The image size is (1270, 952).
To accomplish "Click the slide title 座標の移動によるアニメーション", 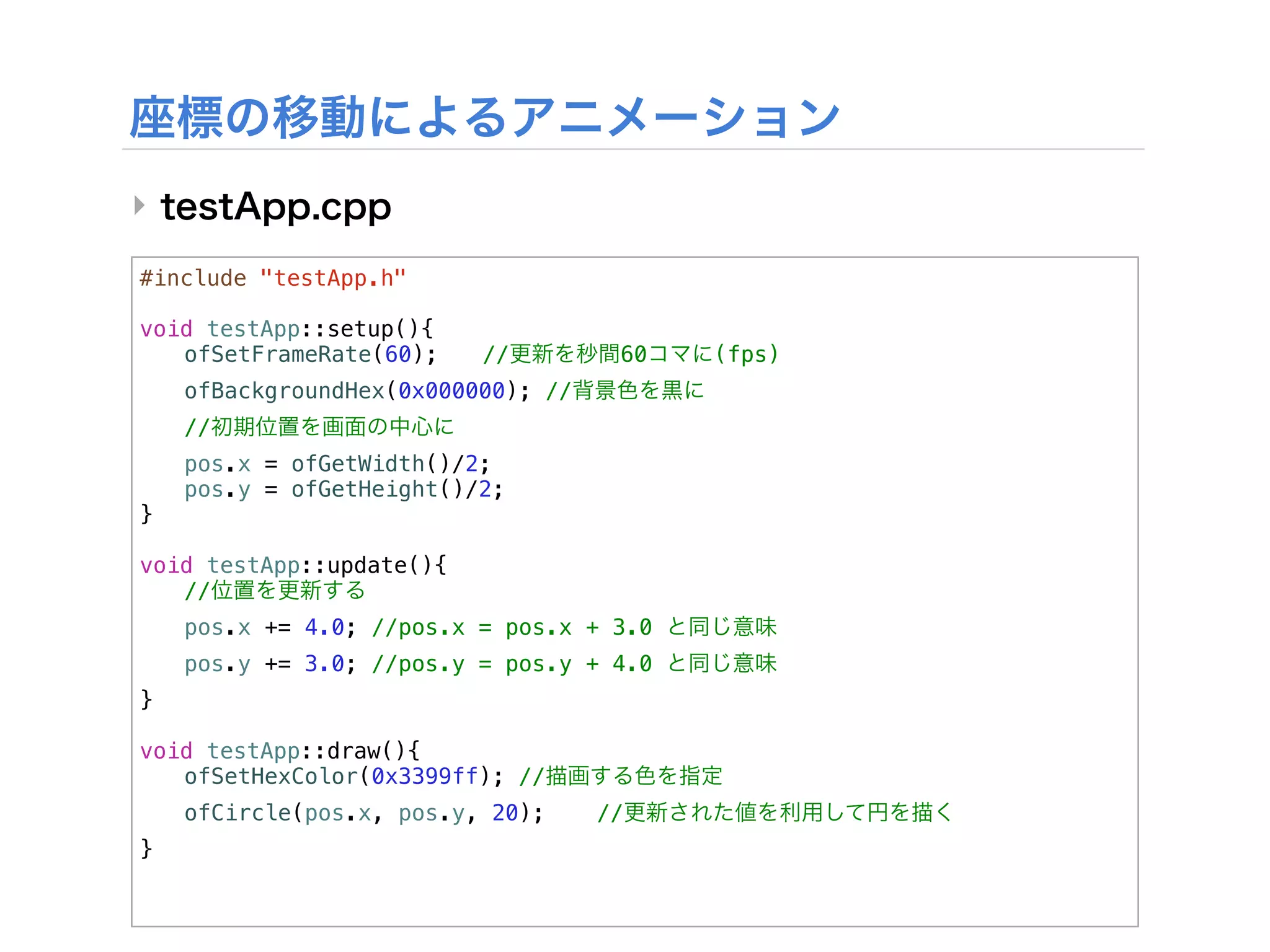I will point(484,117).
